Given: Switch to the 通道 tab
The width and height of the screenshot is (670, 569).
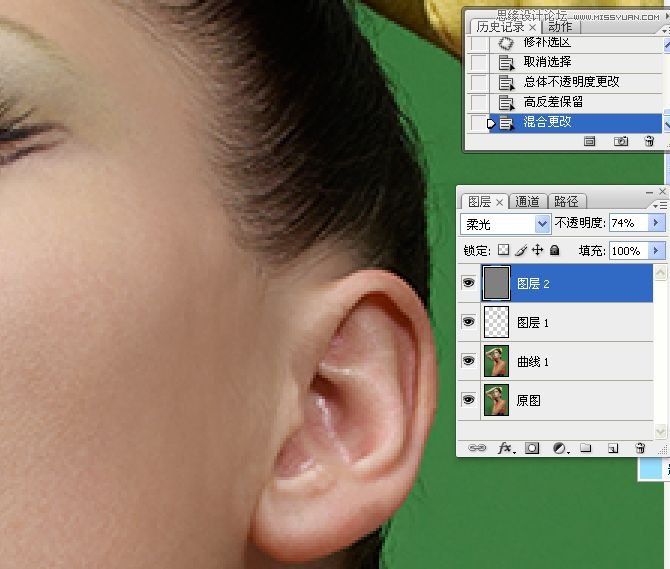Looking at the screenshot, I should [527, 202].
